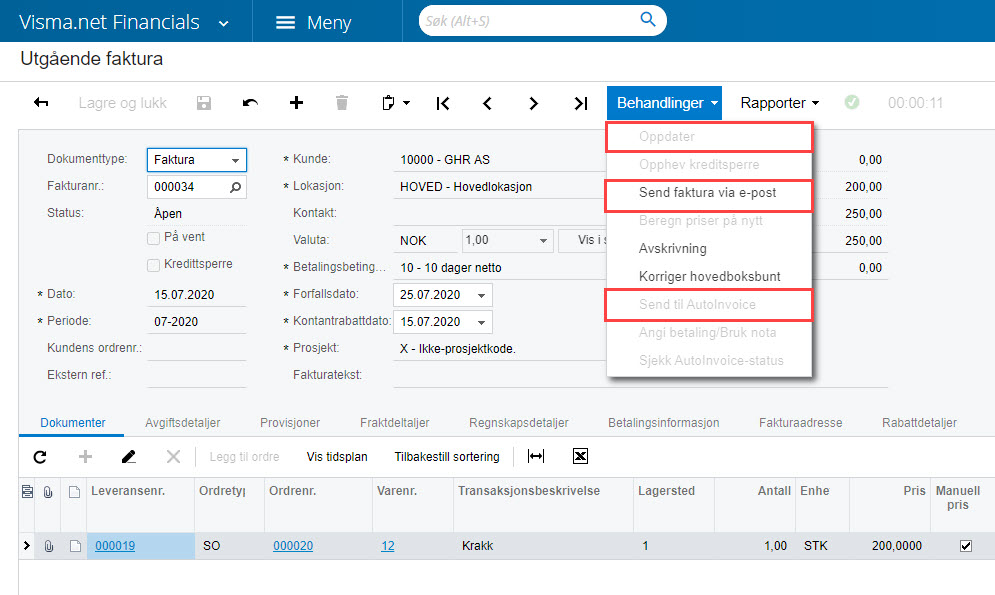Switch to the Provisjoner tab
This screenshot has width=995, height=595.
[x=290, y=423]
